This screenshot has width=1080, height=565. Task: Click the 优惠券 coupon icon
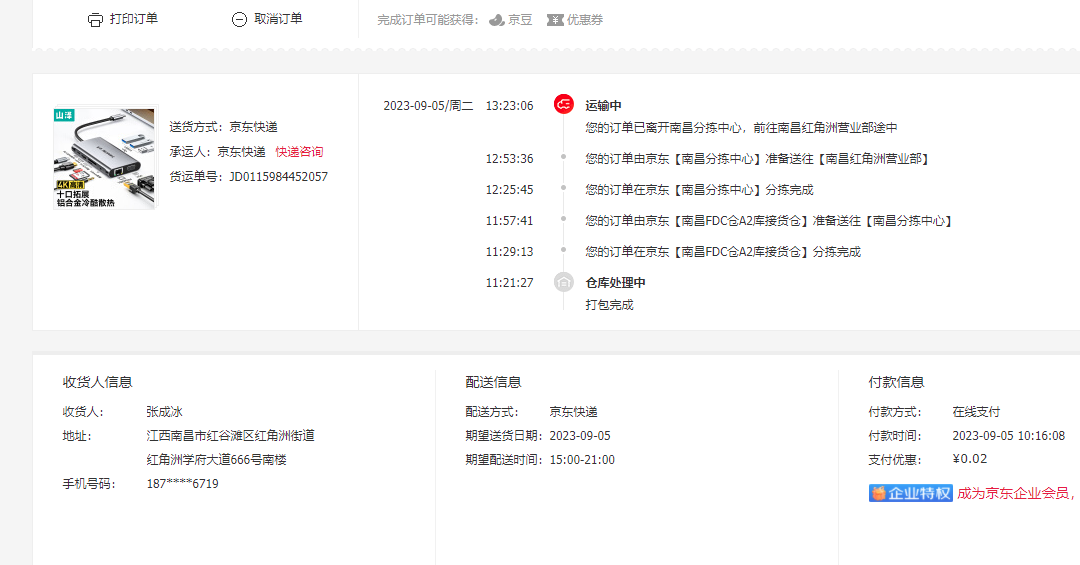(555, 20)
